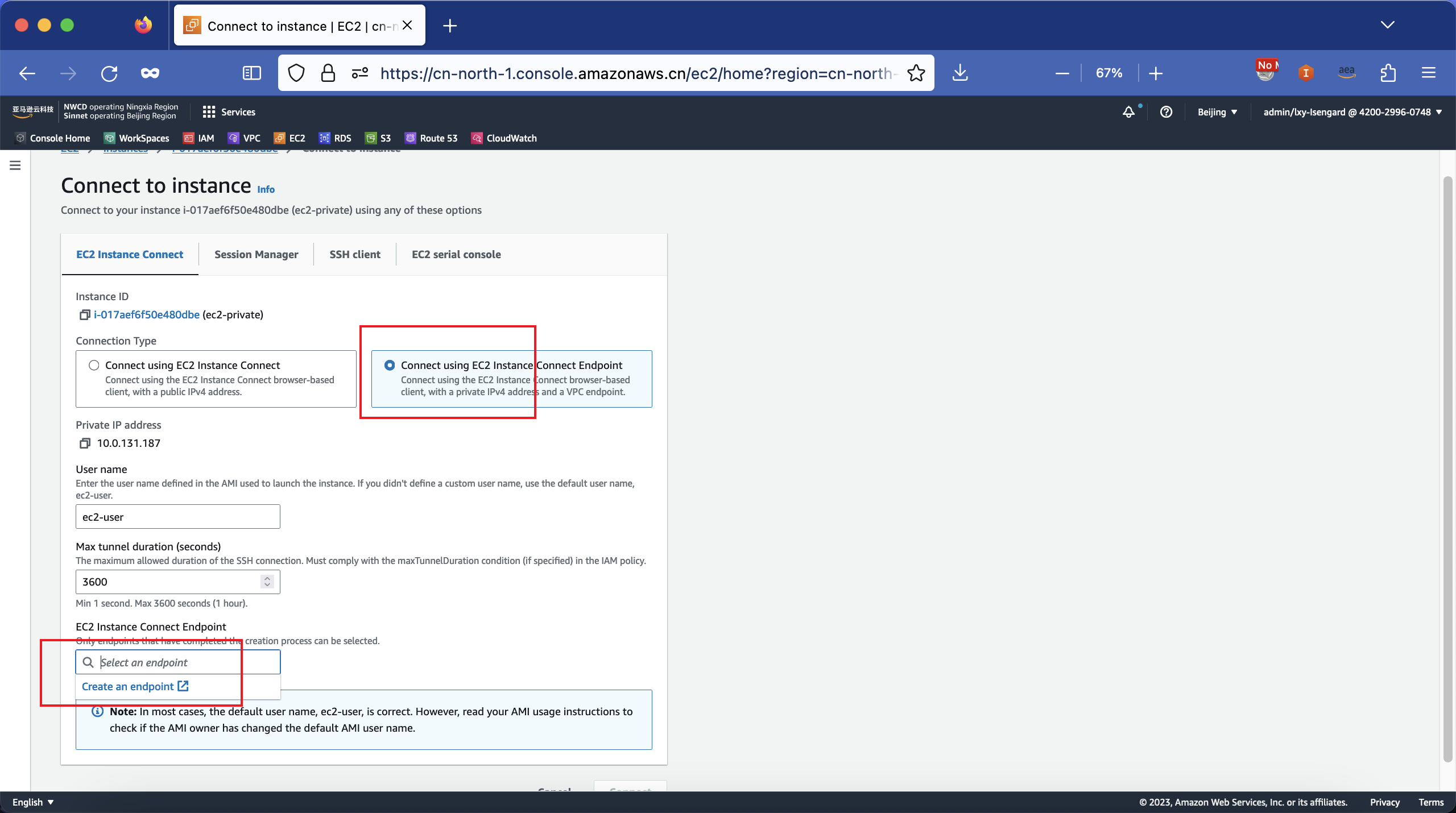This screenshot has width=1456, height=813.
Task: Show site security lock information
Action: [328, 73]
